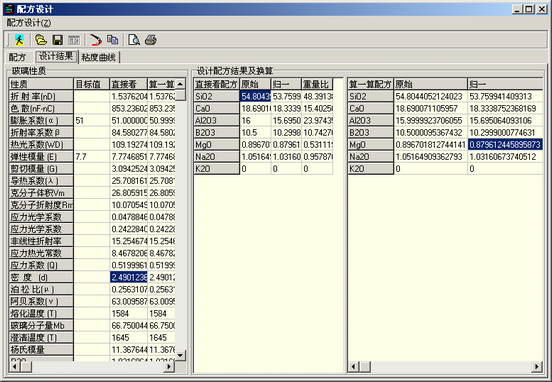Click the open folder toolbar icon
This screenshot has width=552, height=382.
coord(41,40)
